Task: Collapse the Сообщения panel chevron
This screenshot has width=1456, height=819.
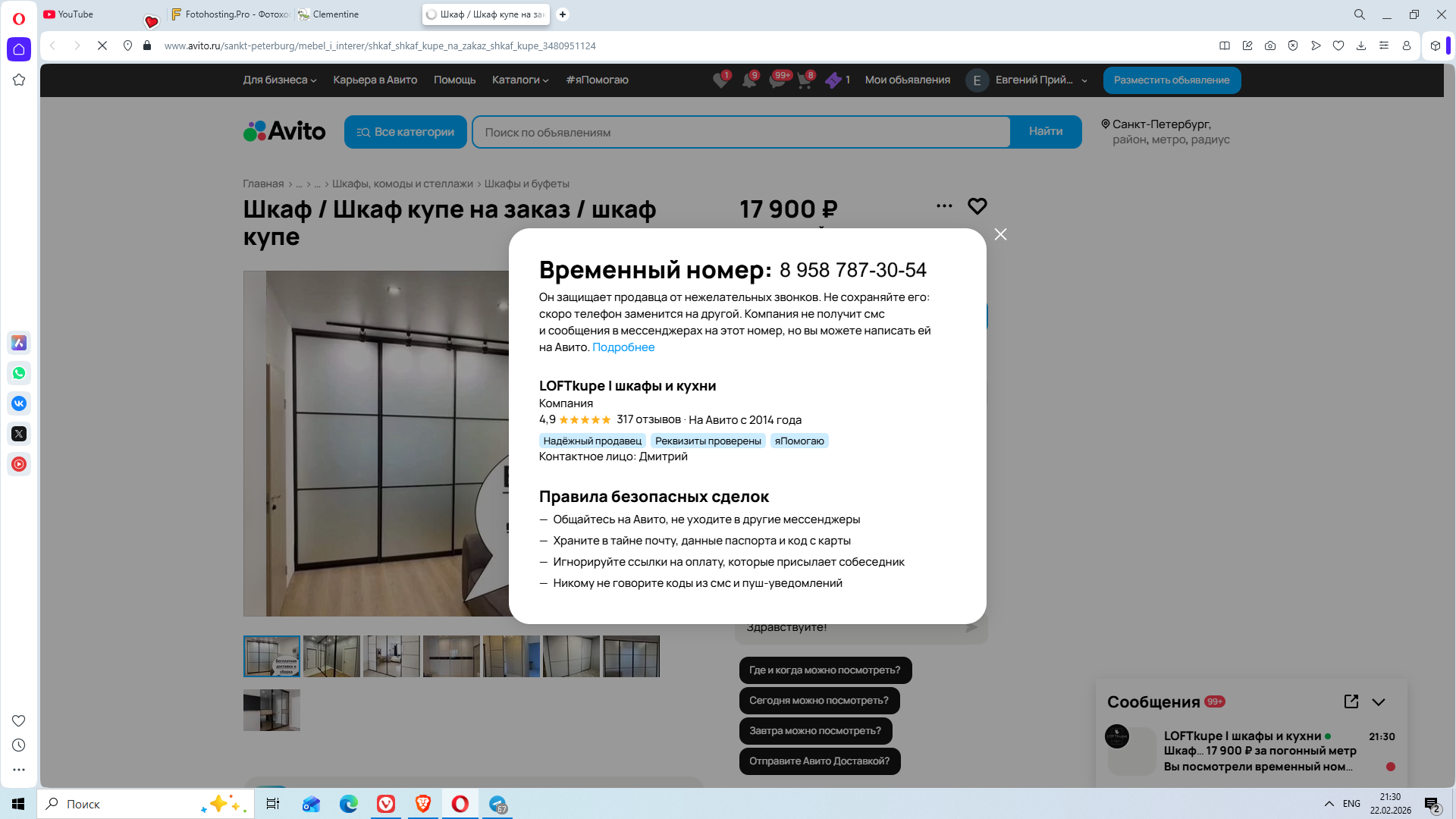Action: click(1379, 702)
